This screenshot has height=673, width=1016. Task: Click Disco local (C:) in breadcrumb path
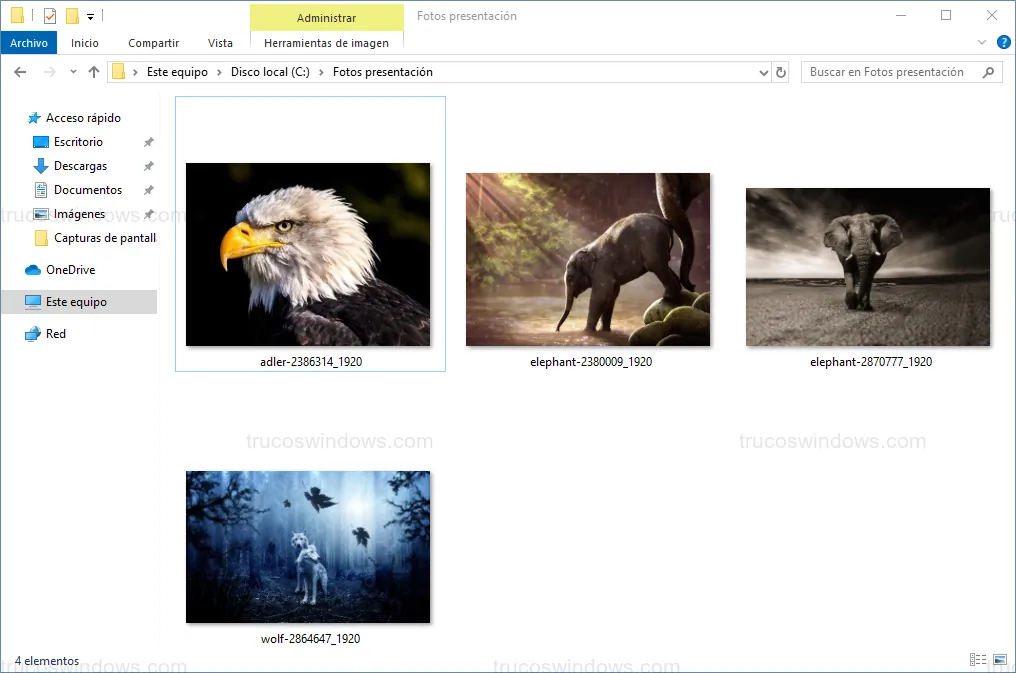pos(270,72)
